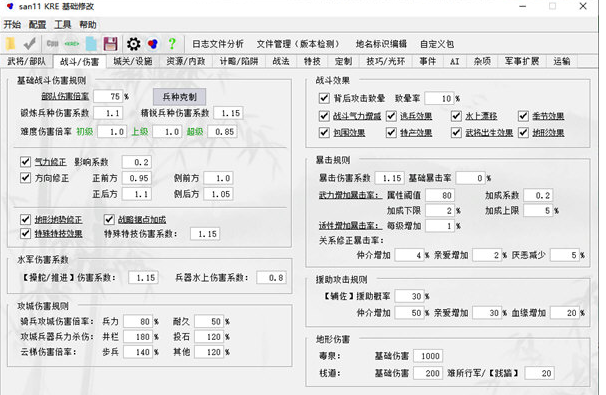Image resolution: width=606 pixels, height=395 pixels.
Task: Switch to the 战法 tab
Action: (281, 61)
